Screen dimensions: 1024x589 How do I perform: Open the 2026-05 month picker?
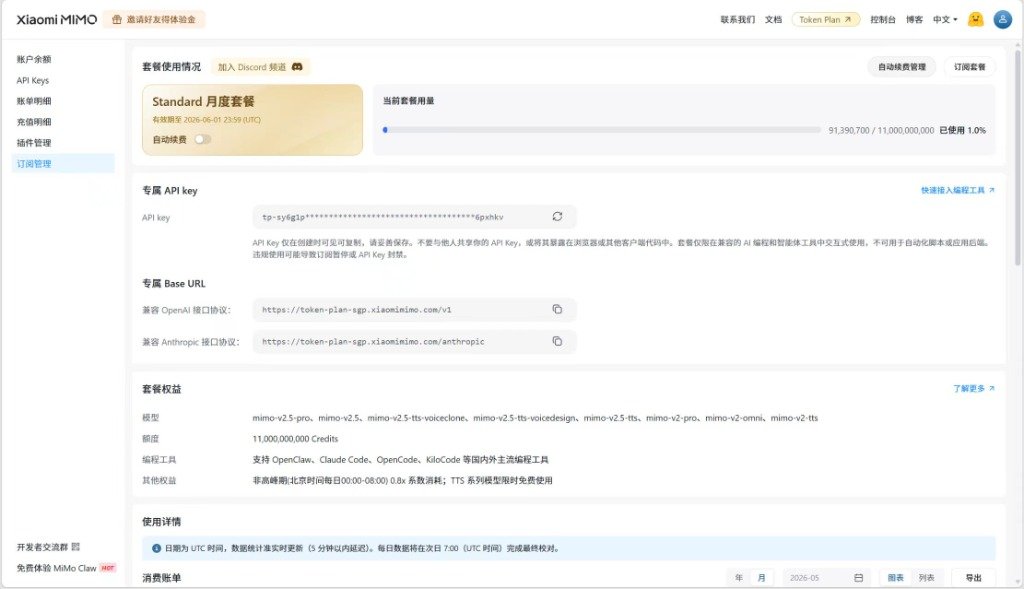click(825, 578)
